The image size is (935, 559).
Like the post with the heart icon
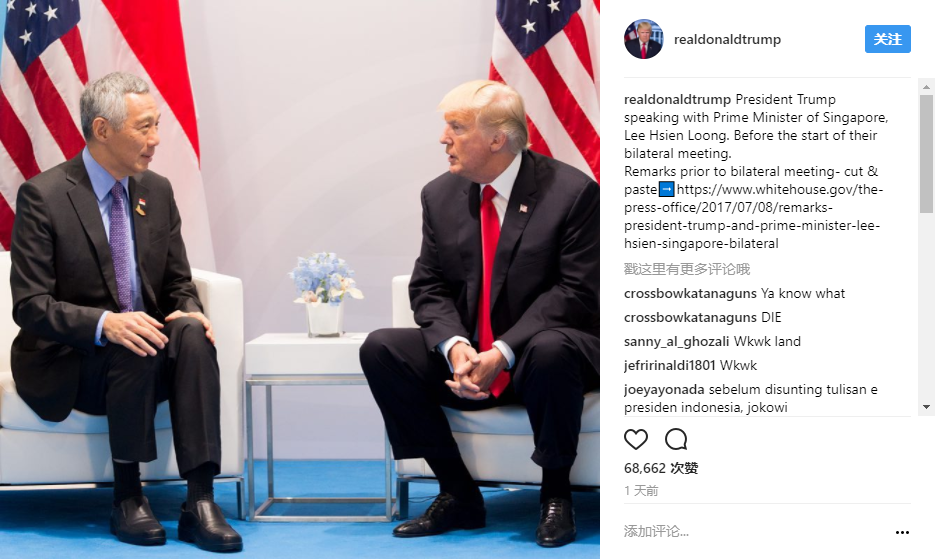[636, 439]
